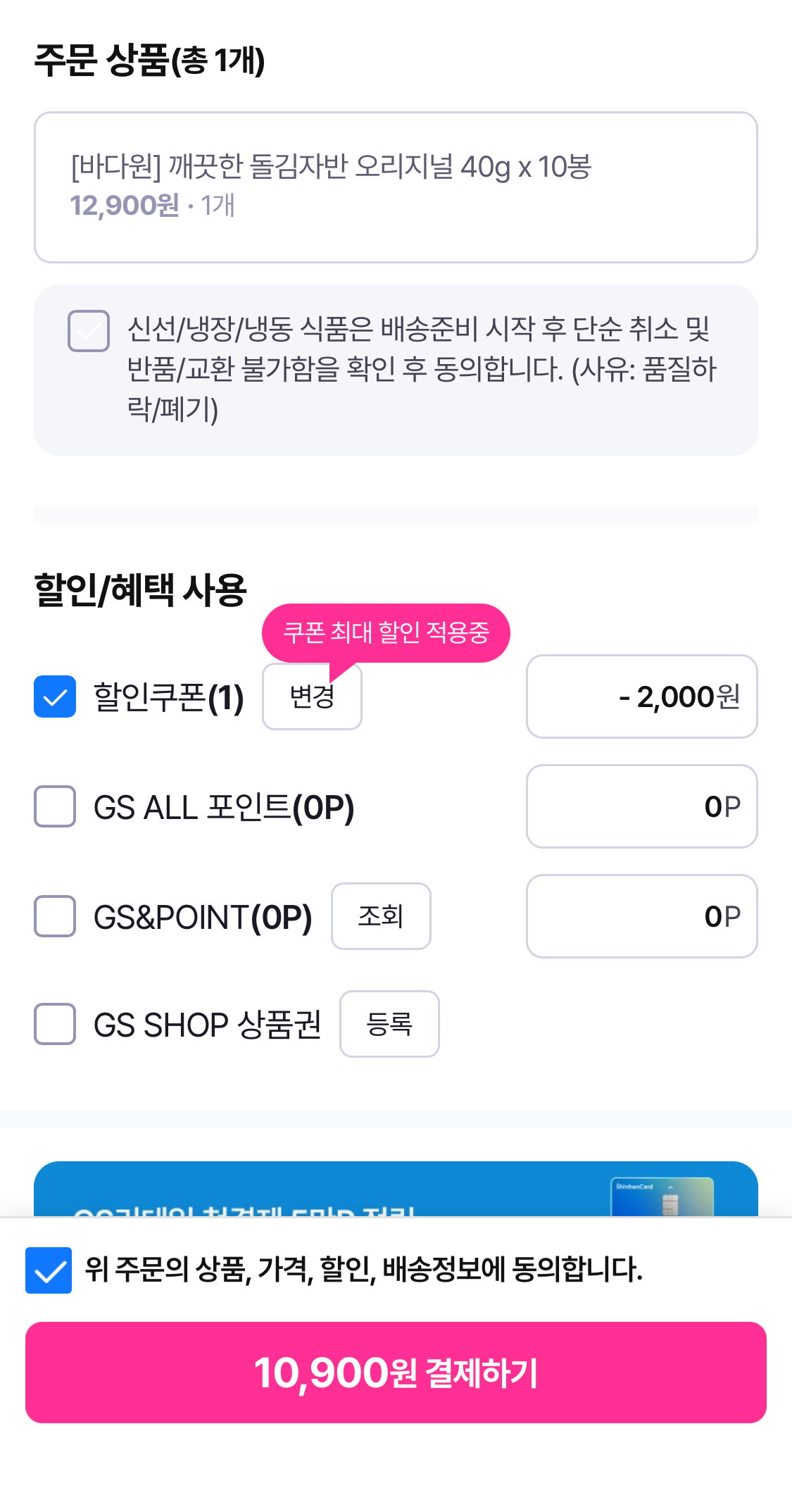Open the [바다원] 돌김자반 product card

click(396, 187)
